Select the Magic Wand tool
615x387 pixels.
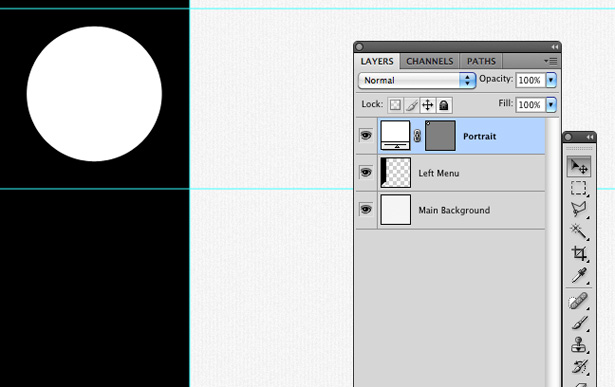click(x=579, y=231)
